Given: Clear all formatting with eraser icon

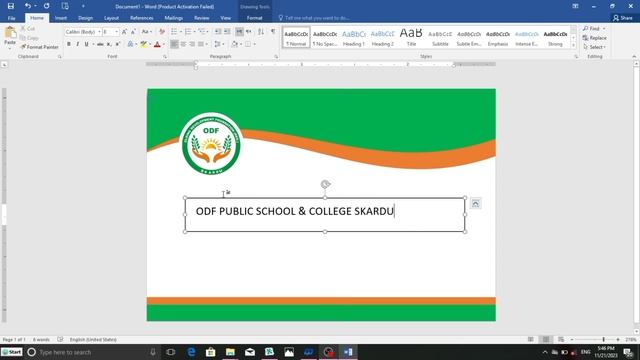Looking at the screenshot, I should (162, 32).
